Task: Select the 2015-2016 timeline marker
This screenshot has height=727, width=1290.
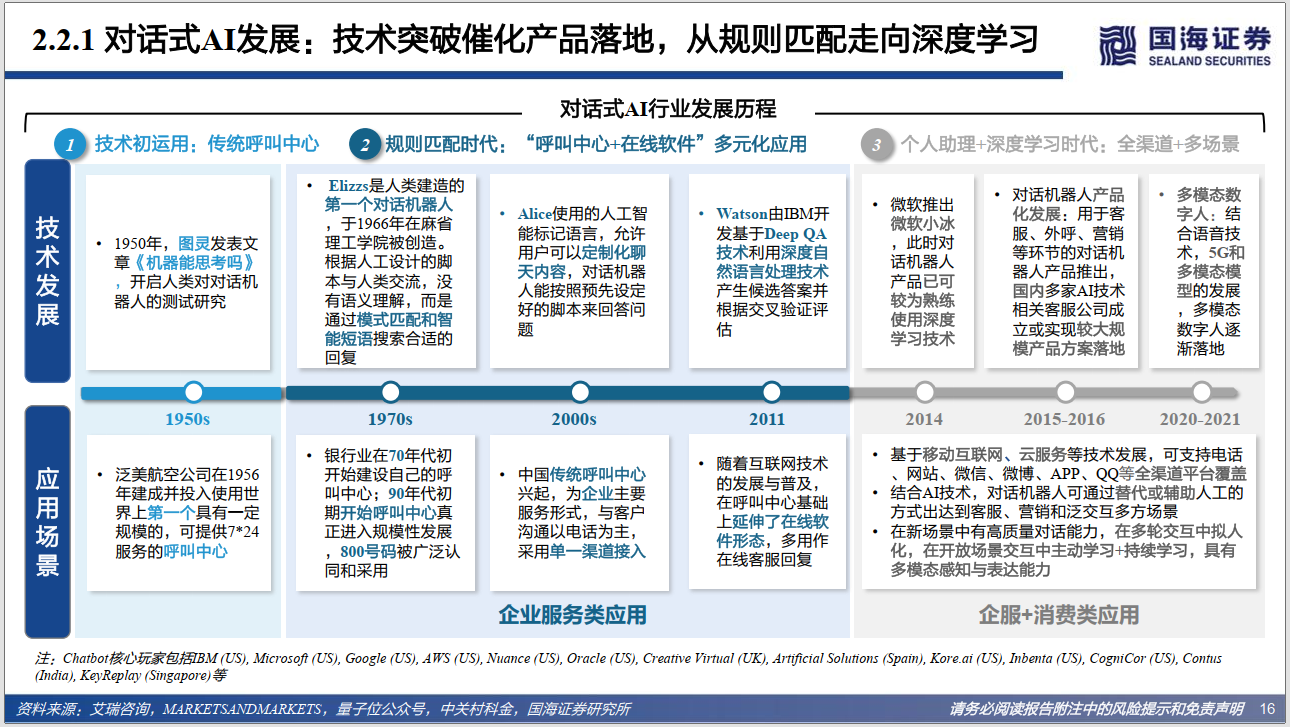Action: 1066,391
